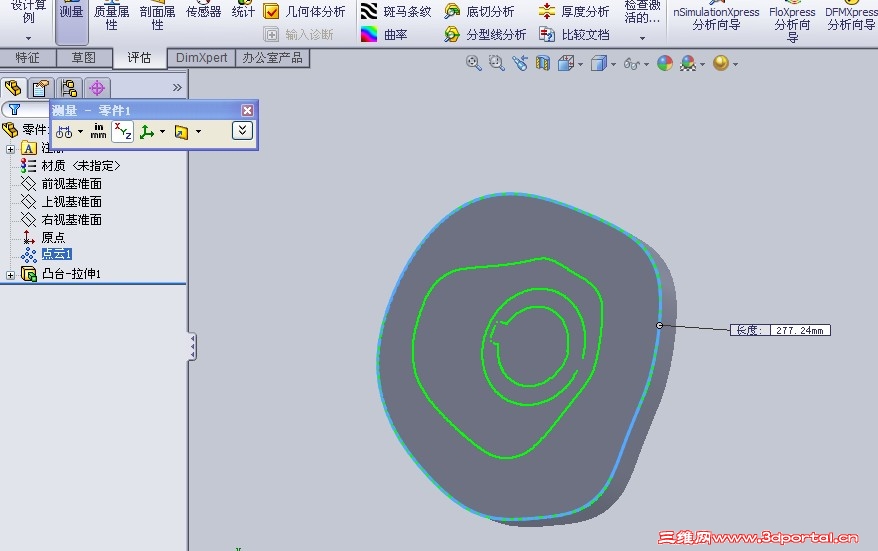Expand the 检查激活的 dropdown arrow
Image resolution: width=878 pixels, height=551 pixels.
(642, 39)
